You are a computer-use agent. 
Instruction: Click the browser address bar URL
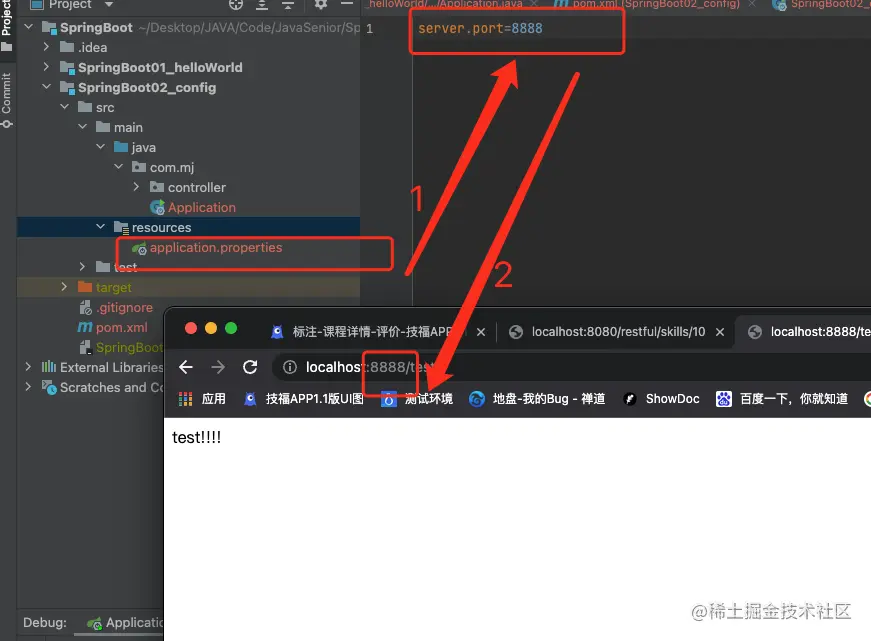click(x=369, y=367)
